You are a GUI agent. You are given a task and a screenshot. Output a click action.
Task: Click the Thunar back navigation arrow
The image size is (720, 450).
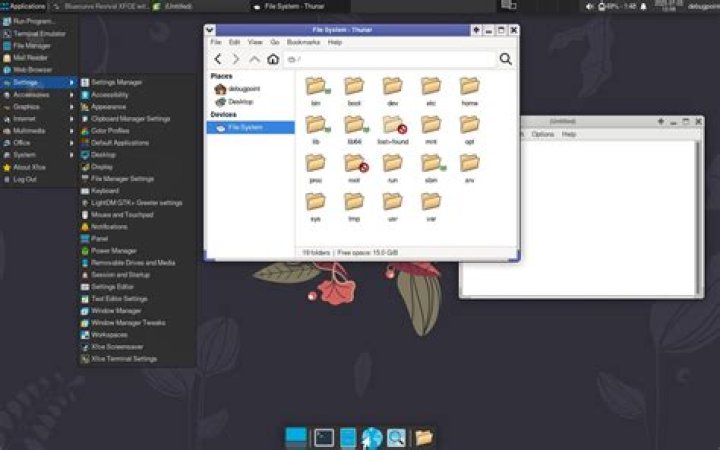218,60
